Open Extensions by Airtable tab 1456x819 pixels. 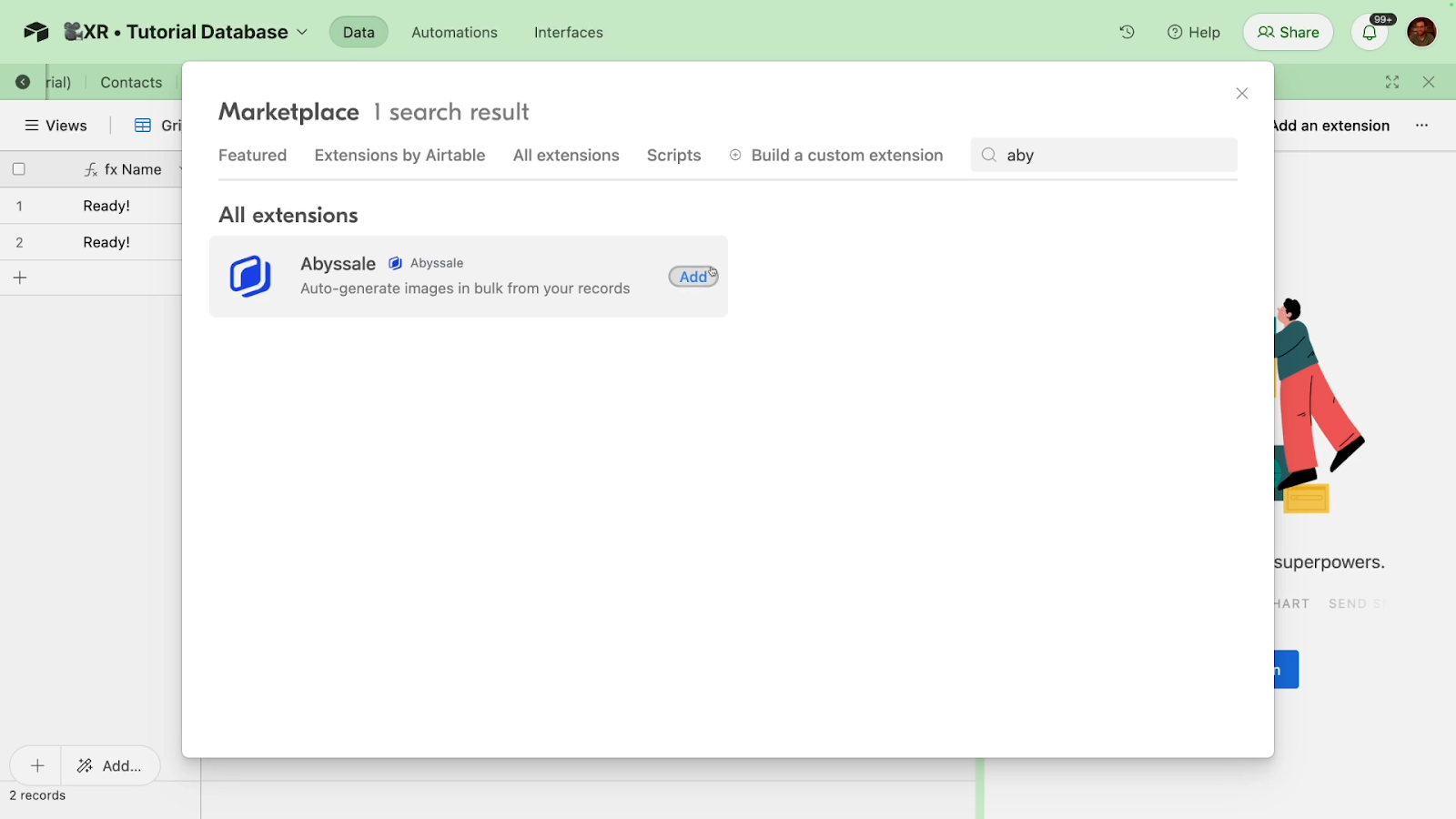[399, 156]
